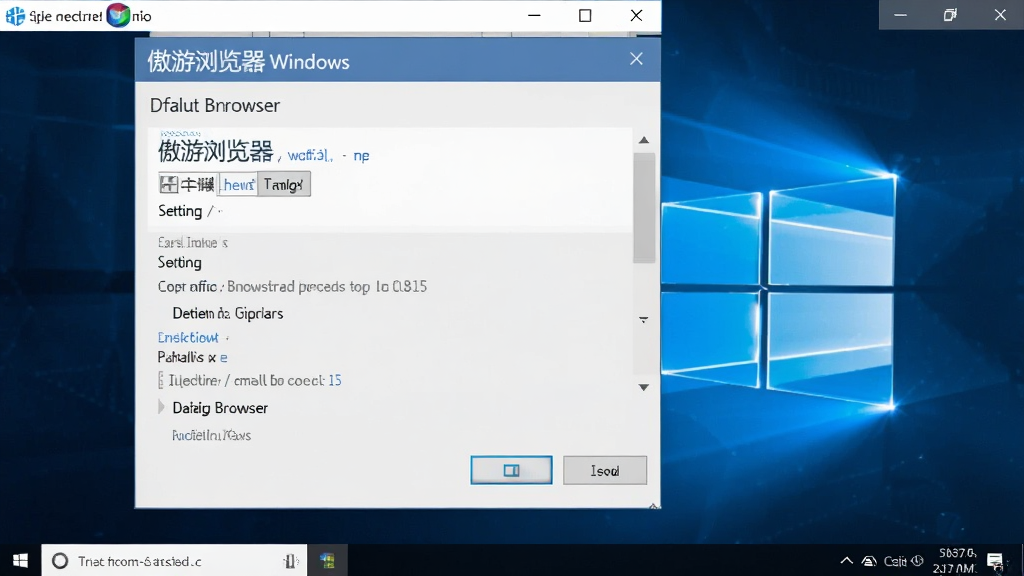Open the small dropdown arrow beside 'Detiem da Giprlars'
The height and width of the screenshot is (576, 1024).
tap(644, 320)
